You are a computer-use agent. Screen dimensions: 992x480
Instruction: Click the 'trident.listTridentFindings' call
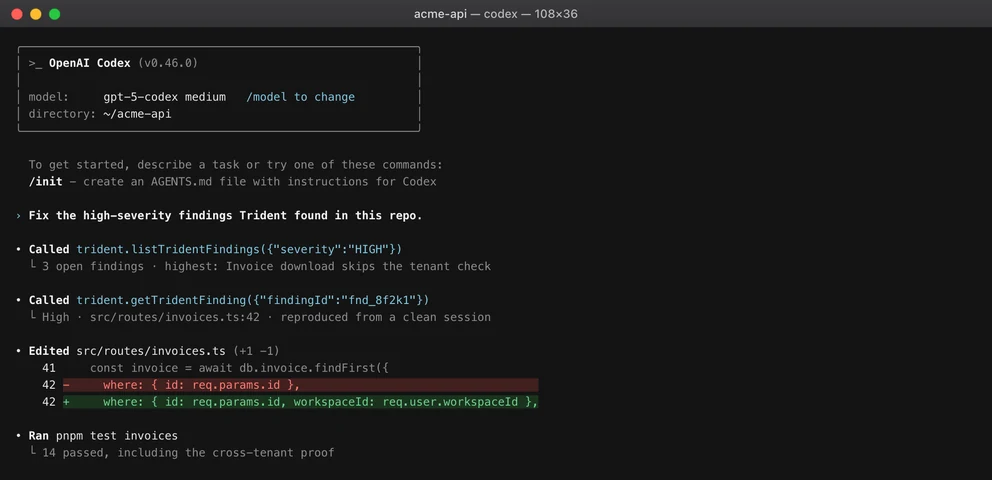click(x=239, y=250)
